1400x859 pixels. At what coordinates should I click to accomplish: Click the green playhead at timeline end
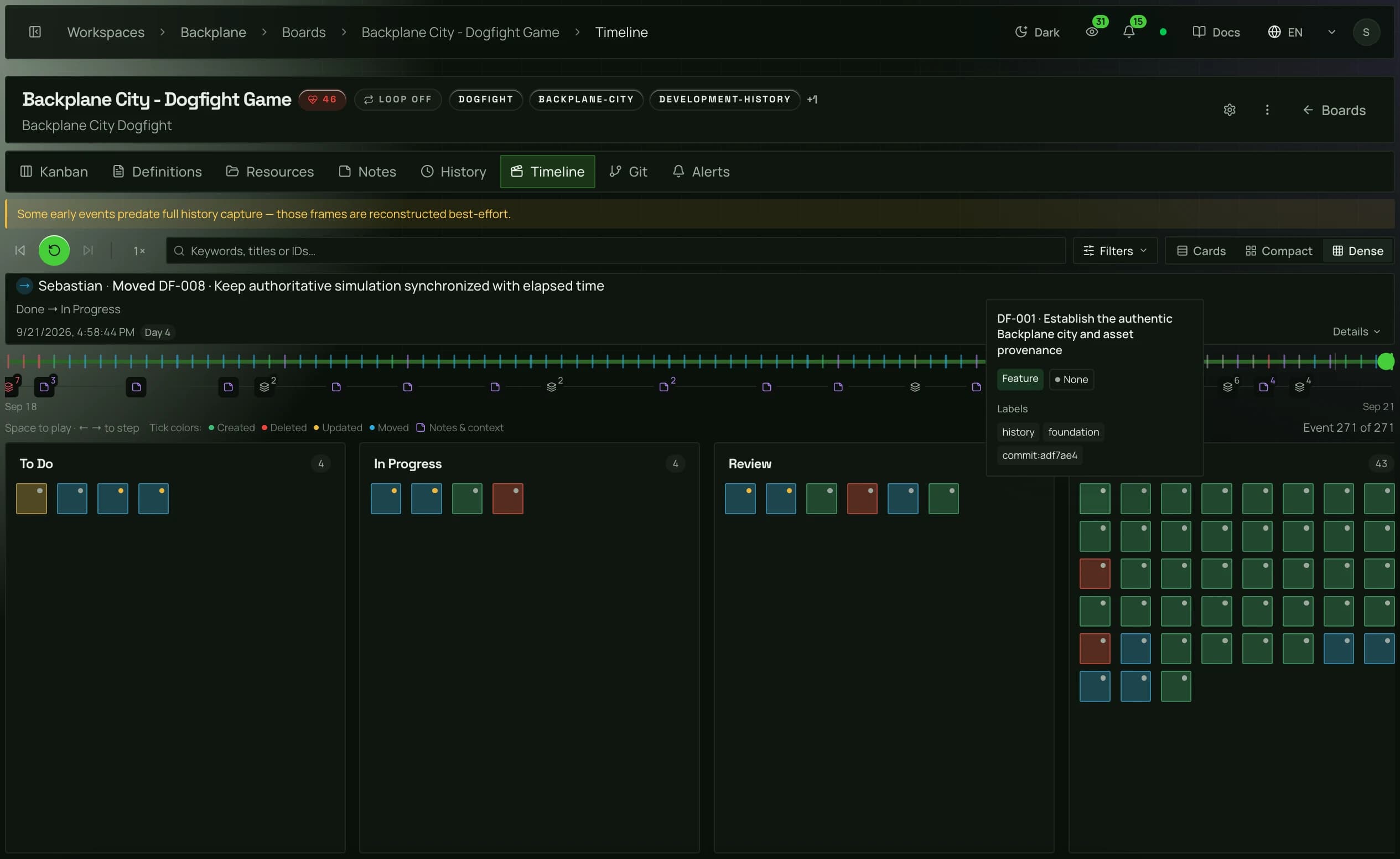coord(1385,361)
